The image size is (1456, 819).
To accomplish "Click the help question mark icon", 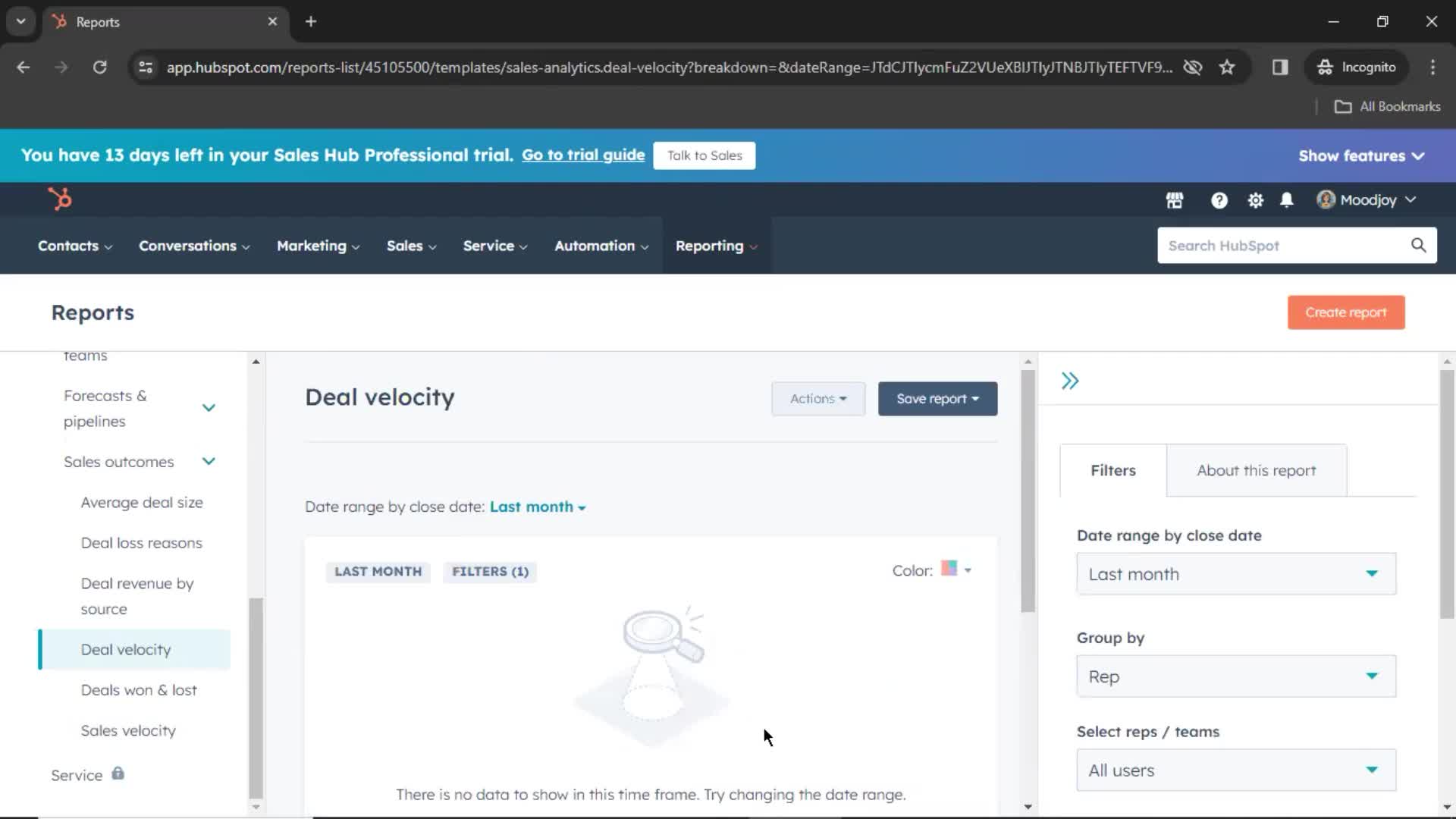I will click(1219, 199).
